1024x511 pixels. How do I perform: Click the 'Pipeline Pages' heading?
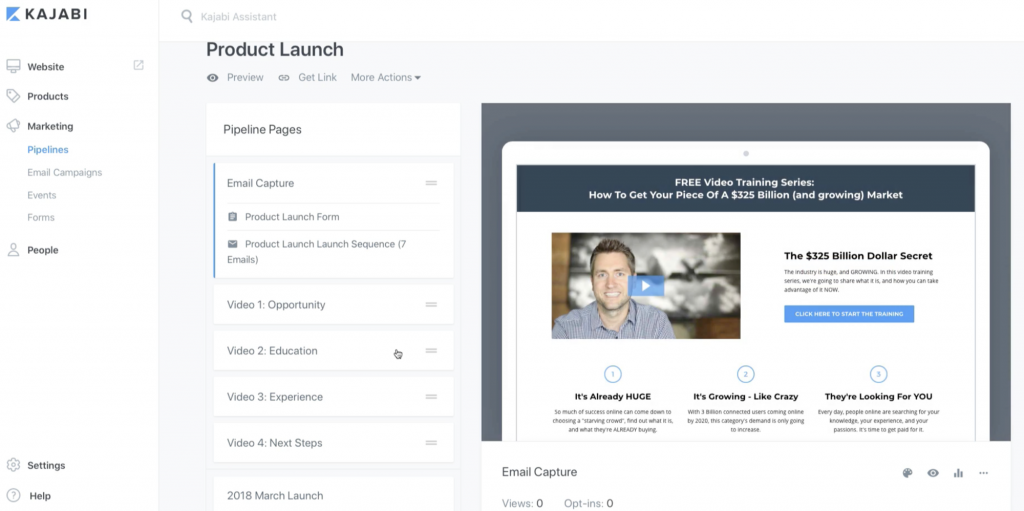263,129
